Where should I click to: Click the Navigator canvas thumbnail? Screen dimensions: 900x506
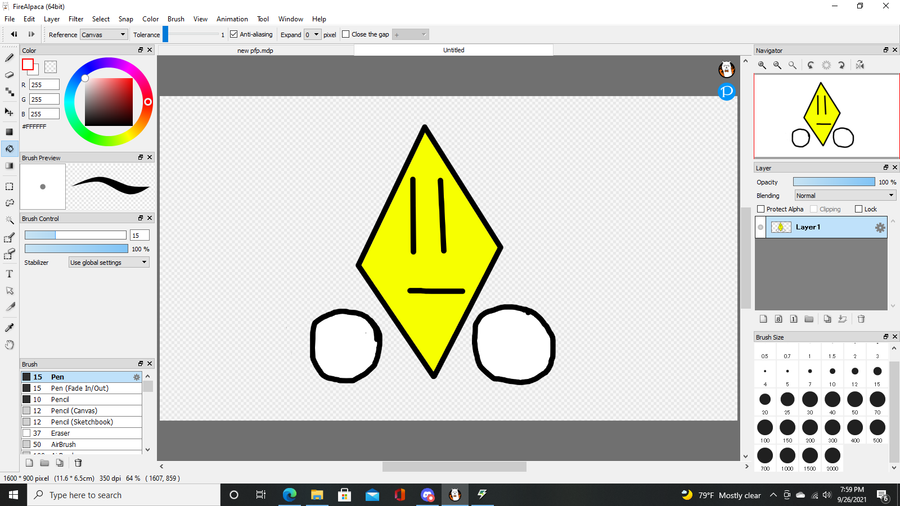827,116
